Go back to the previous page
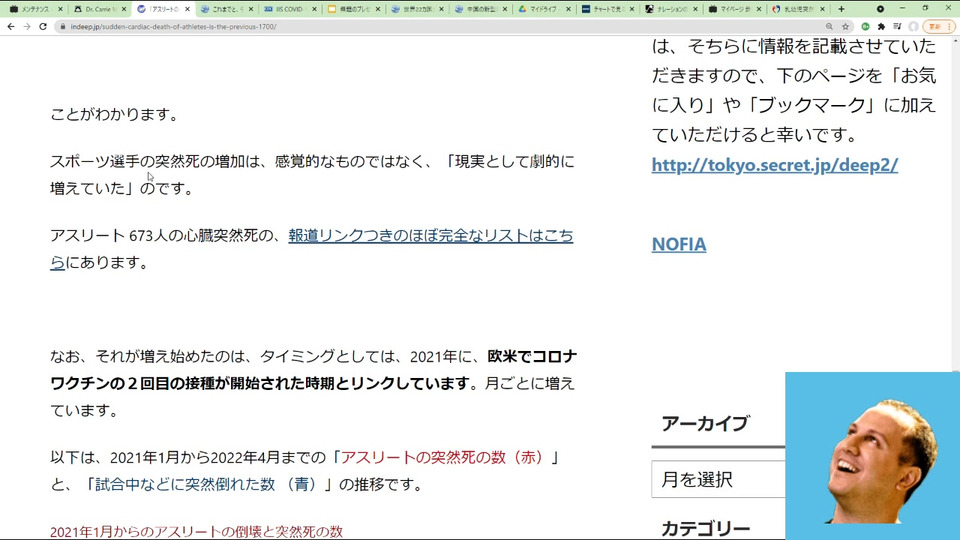 [11, 26]
